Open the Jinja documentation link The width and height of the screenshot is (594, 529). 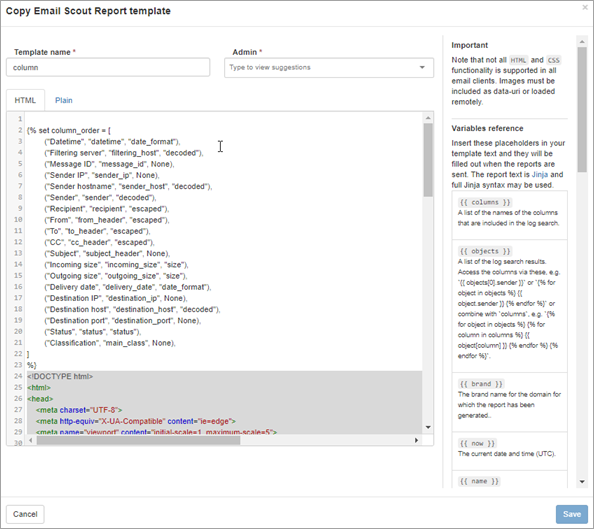pyautogui.click(x=539, y=175)
